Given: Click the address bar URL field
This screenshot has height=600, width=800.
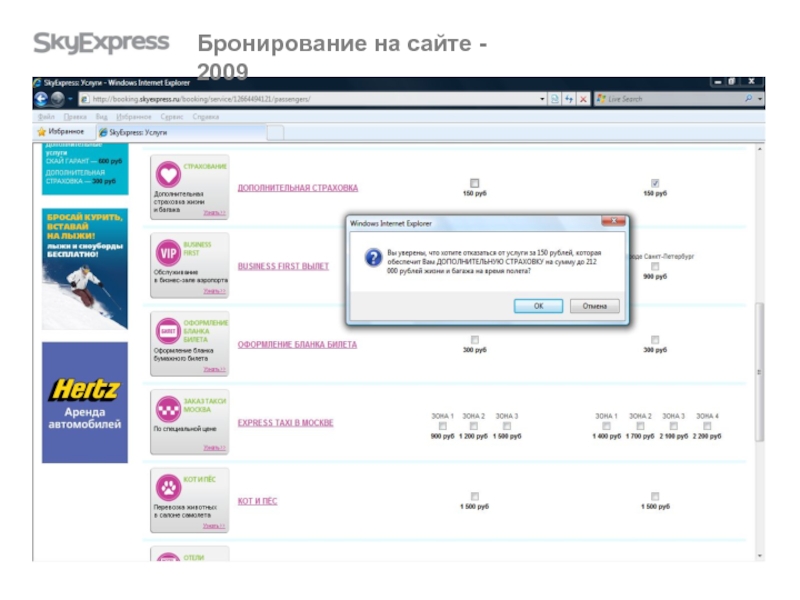Looking at the screenshot, I should tap(309, 99).
